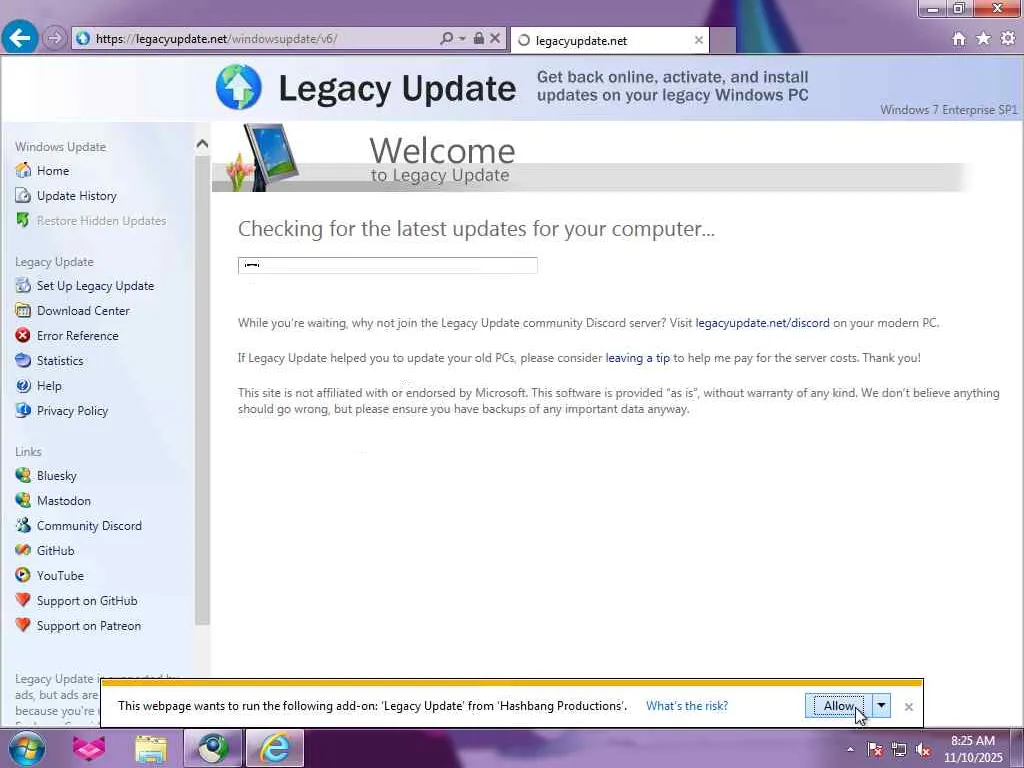Click the Mastodon link icon
Image resolution: width=1024 pixels, height=768 pixels.
[x=23, y=500]
